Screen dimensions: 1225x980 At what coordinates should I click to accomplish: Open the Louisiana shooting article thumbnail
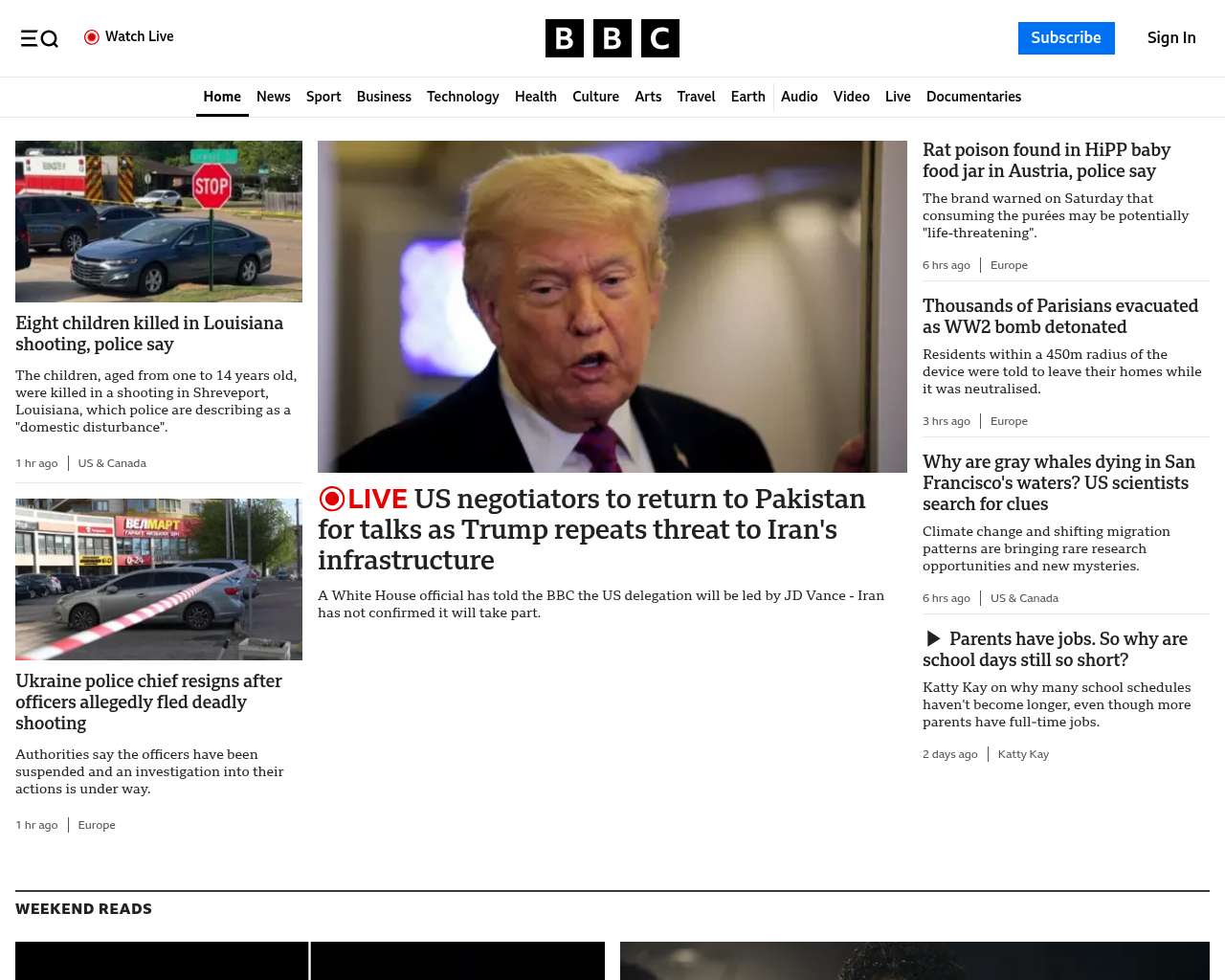pos(159,222)
